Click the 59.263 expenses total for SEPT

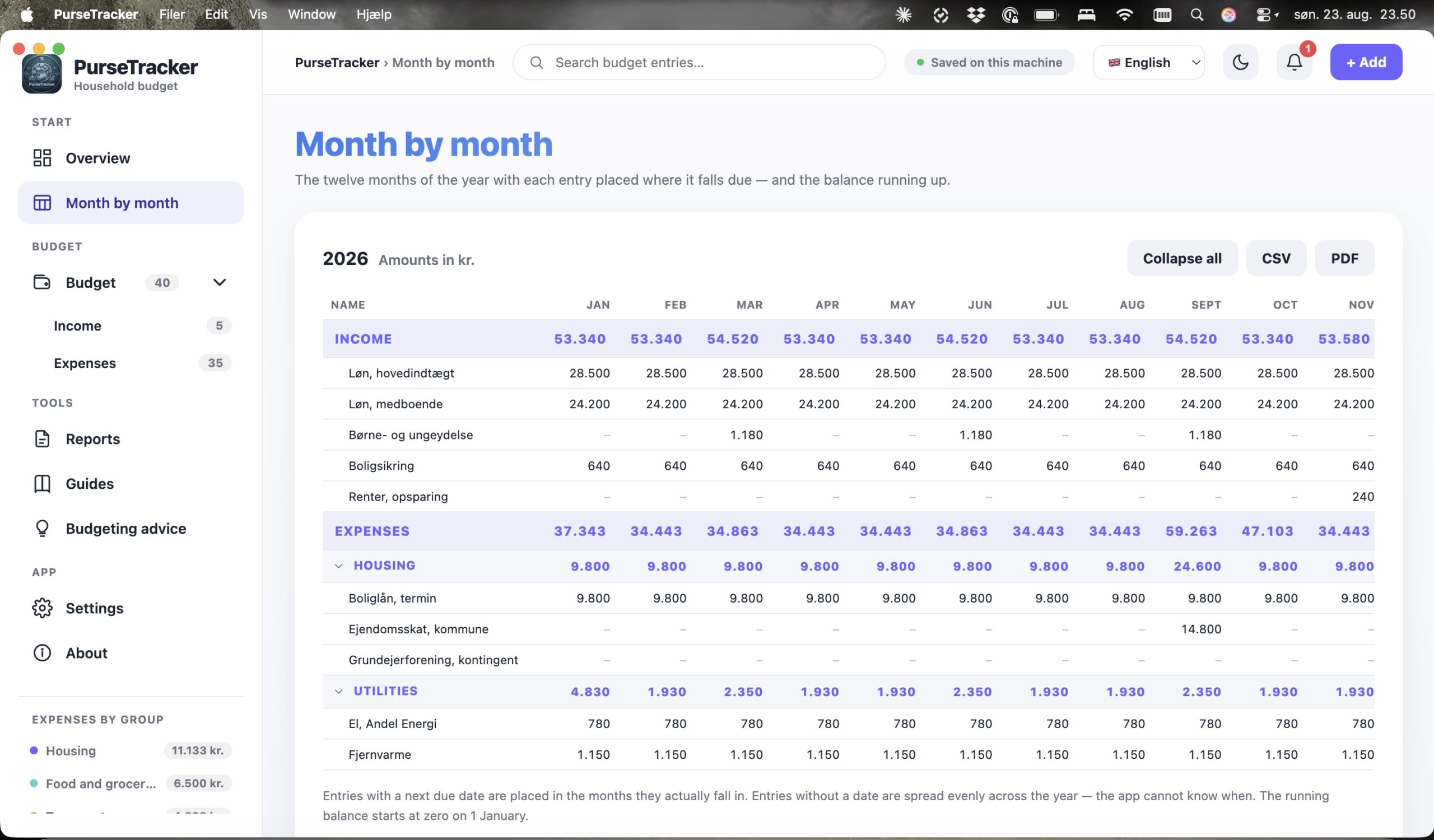(x=1191, y=531)
